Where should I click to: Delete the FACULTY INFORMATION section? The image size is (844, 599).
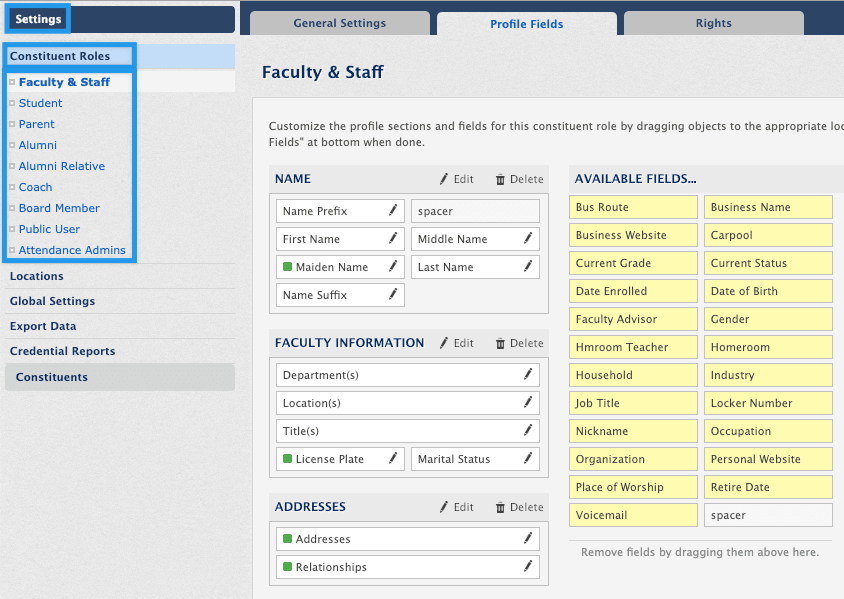point(519,343)
